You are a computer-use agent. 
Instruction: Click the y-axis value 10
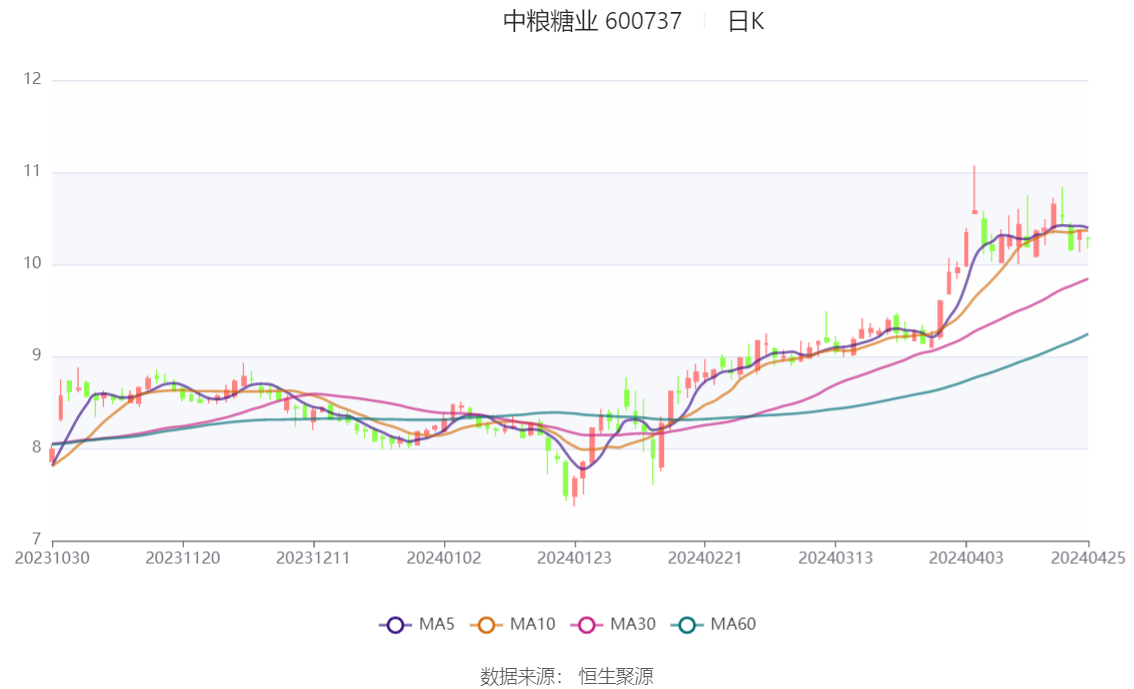coord(33,263)
